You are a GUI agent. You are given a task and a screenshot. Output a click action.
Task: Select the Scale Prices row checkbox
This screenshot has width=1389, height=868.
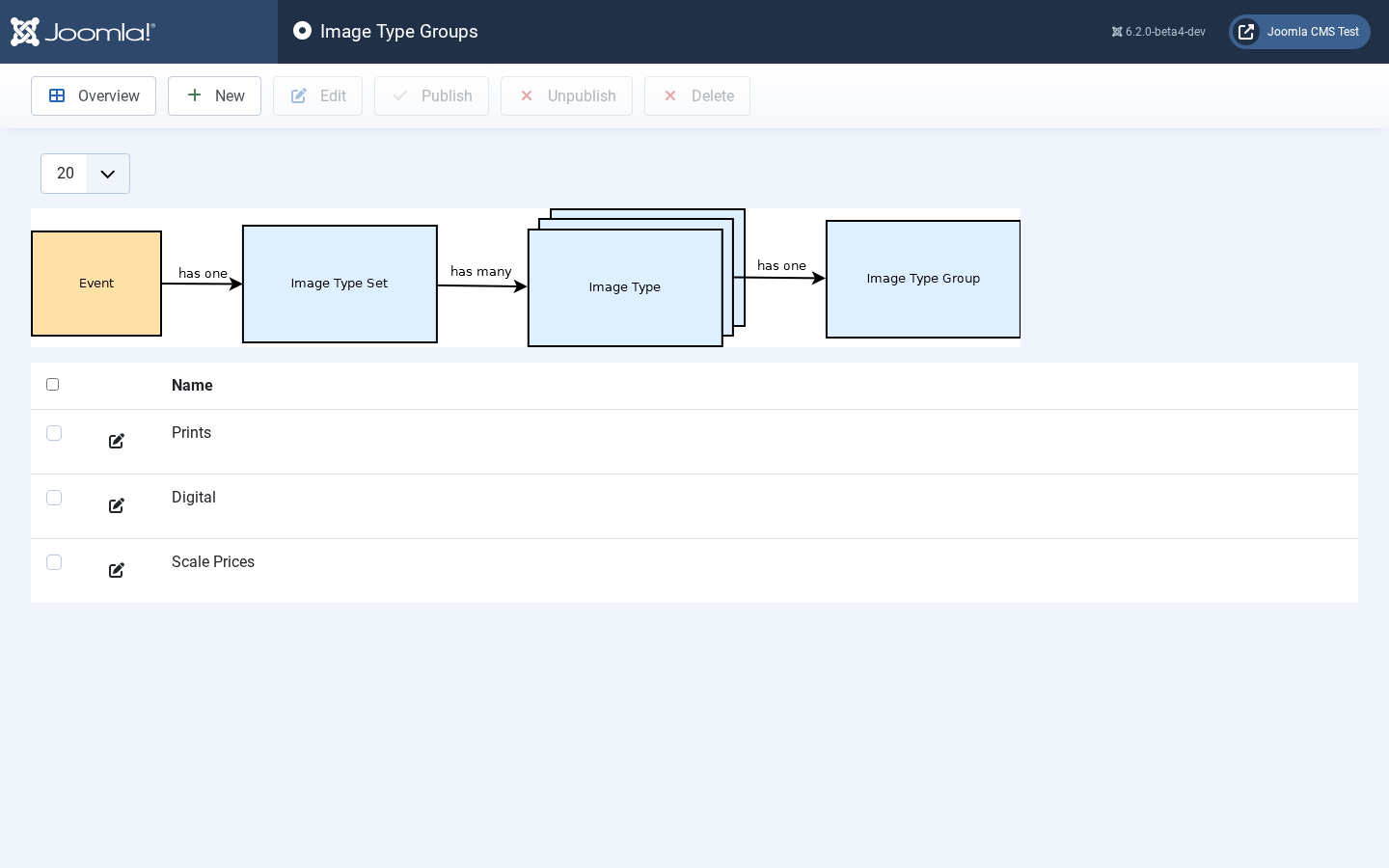(54, 562)
